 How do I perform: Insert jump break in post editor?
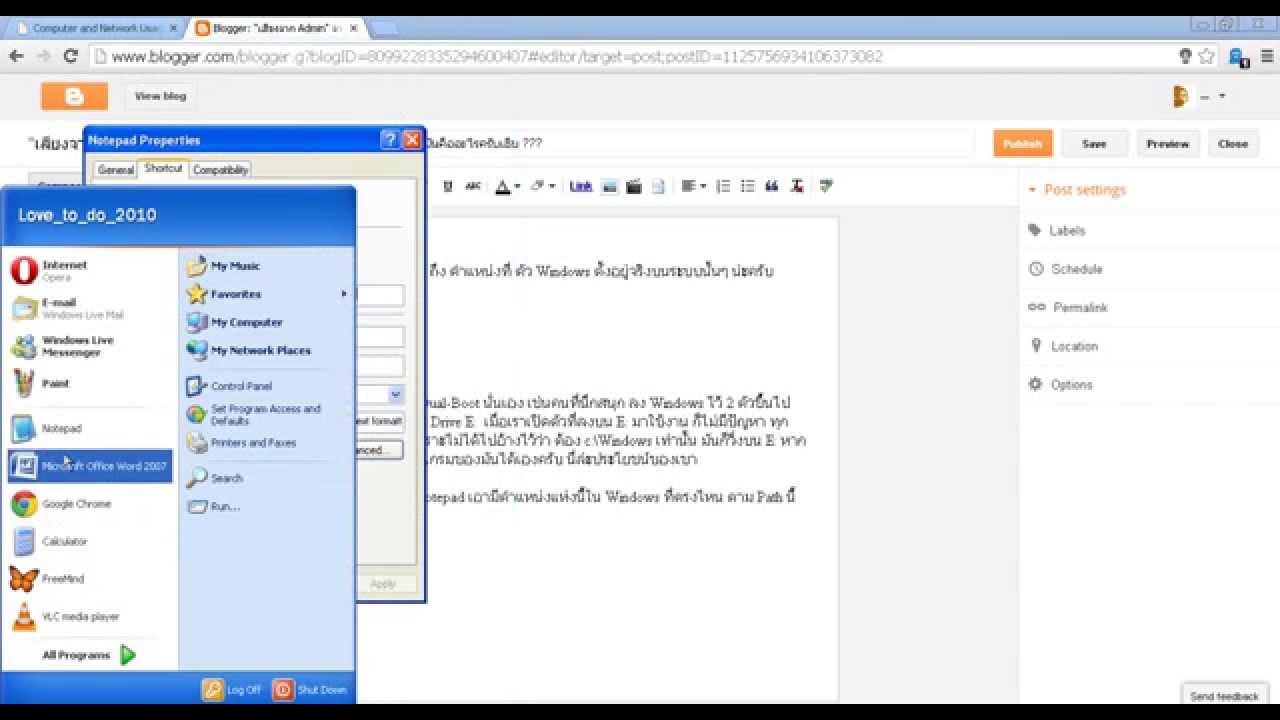point(658,186)
